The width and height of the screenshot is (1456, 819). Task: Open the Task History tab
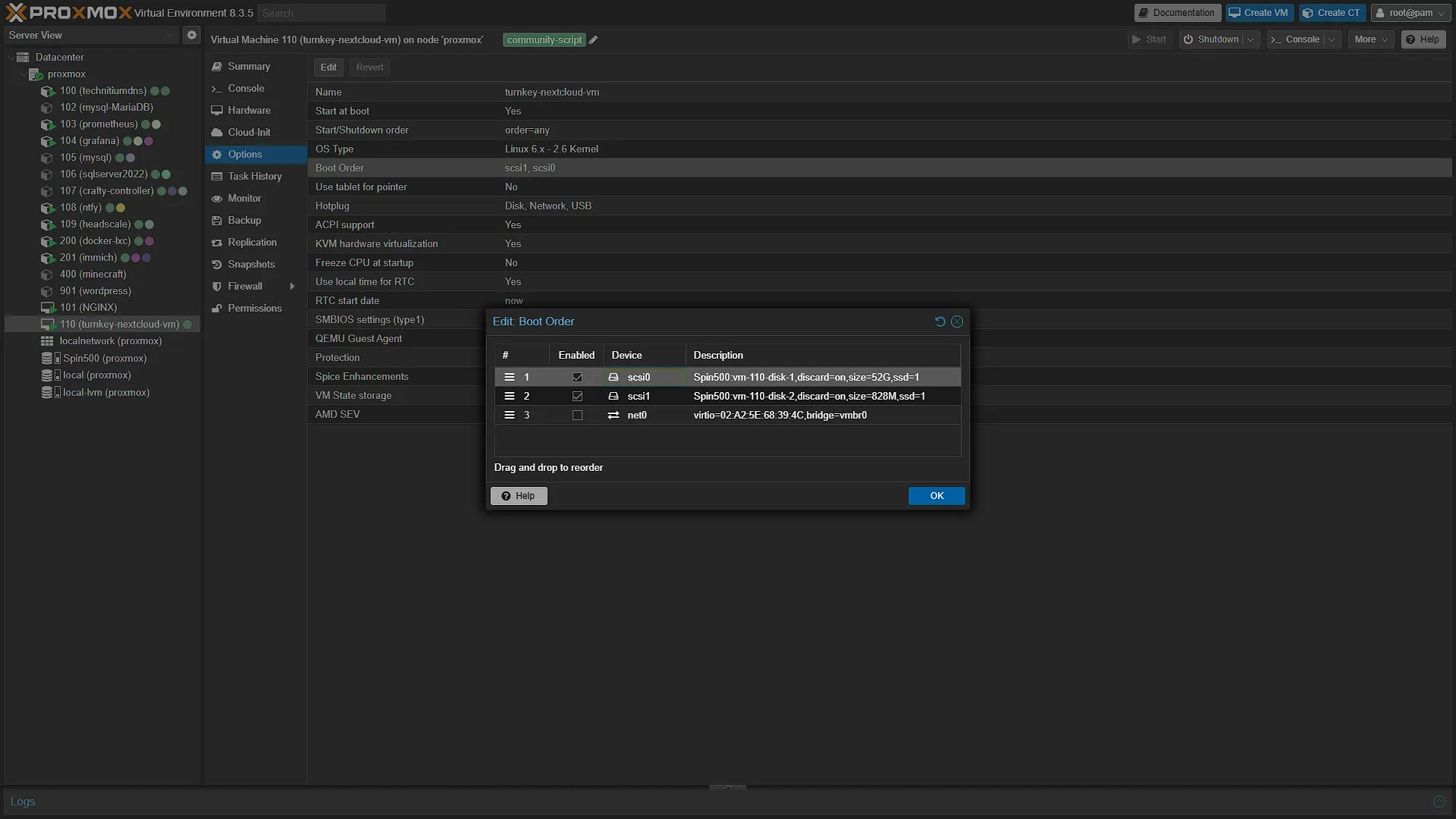point(255,176)
